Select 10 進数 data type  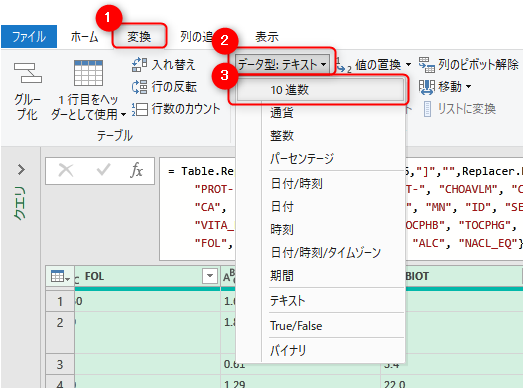click(x=320, y=90)
